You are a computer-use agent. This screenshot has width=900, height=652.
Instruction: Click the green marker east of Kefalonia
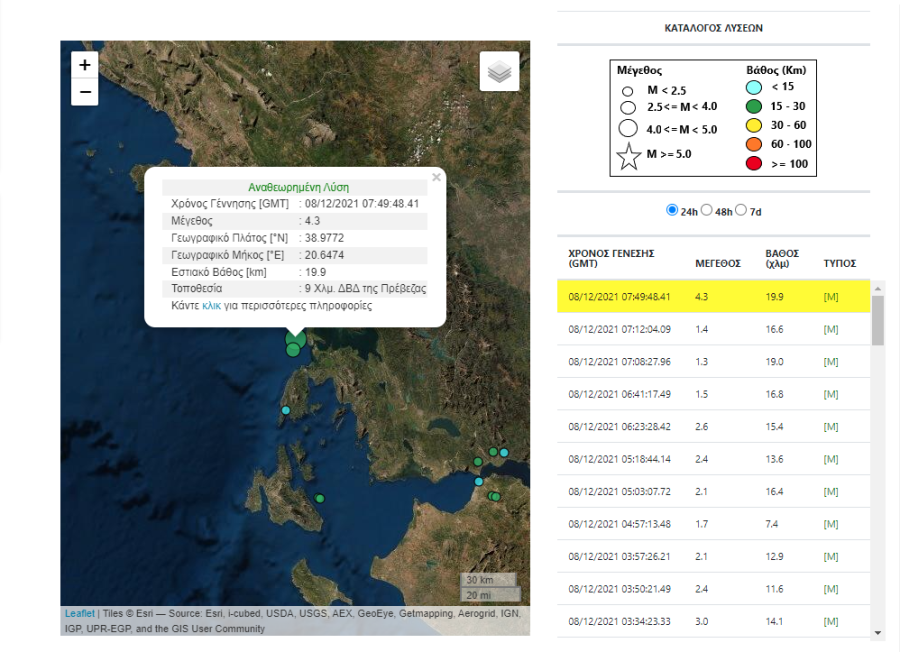(x=320, y=498)
